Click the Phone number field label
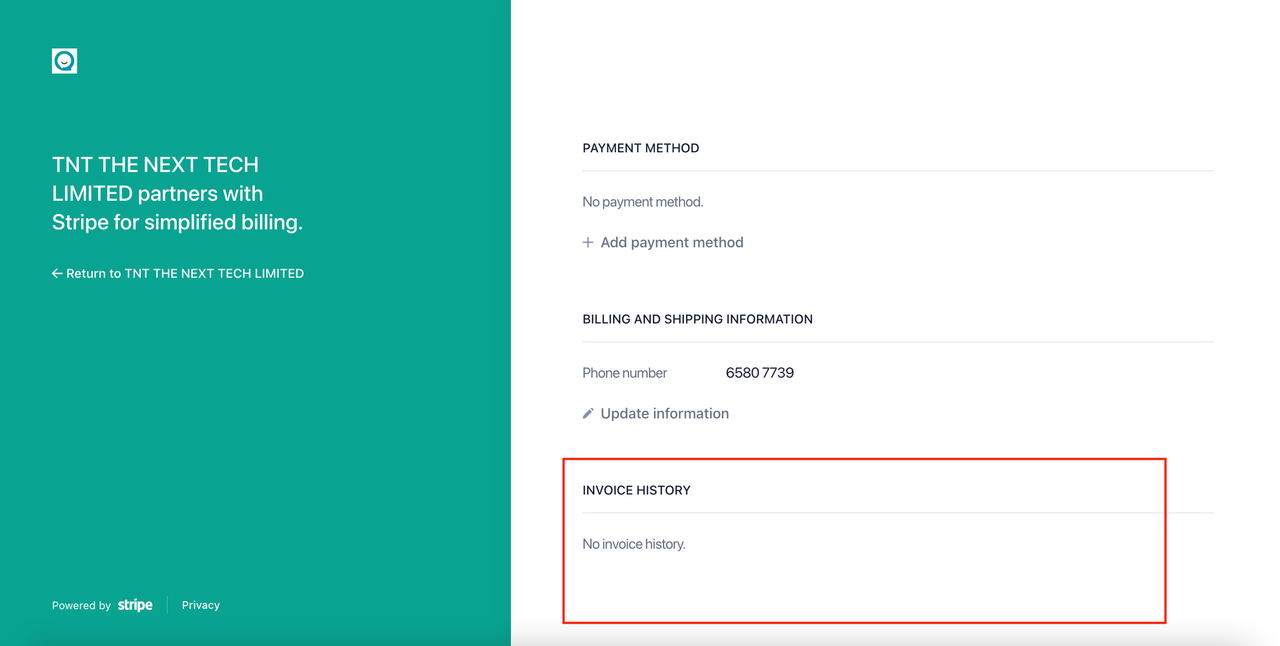This screenshot has height=646, width=1280. pyautogui.click(x=624, y=373)
